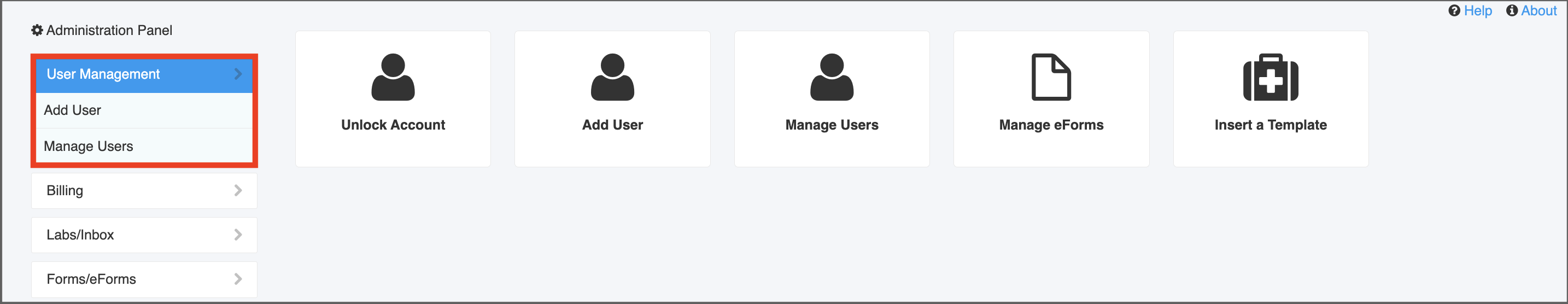Click the Manage eForms document icon

1051,77
